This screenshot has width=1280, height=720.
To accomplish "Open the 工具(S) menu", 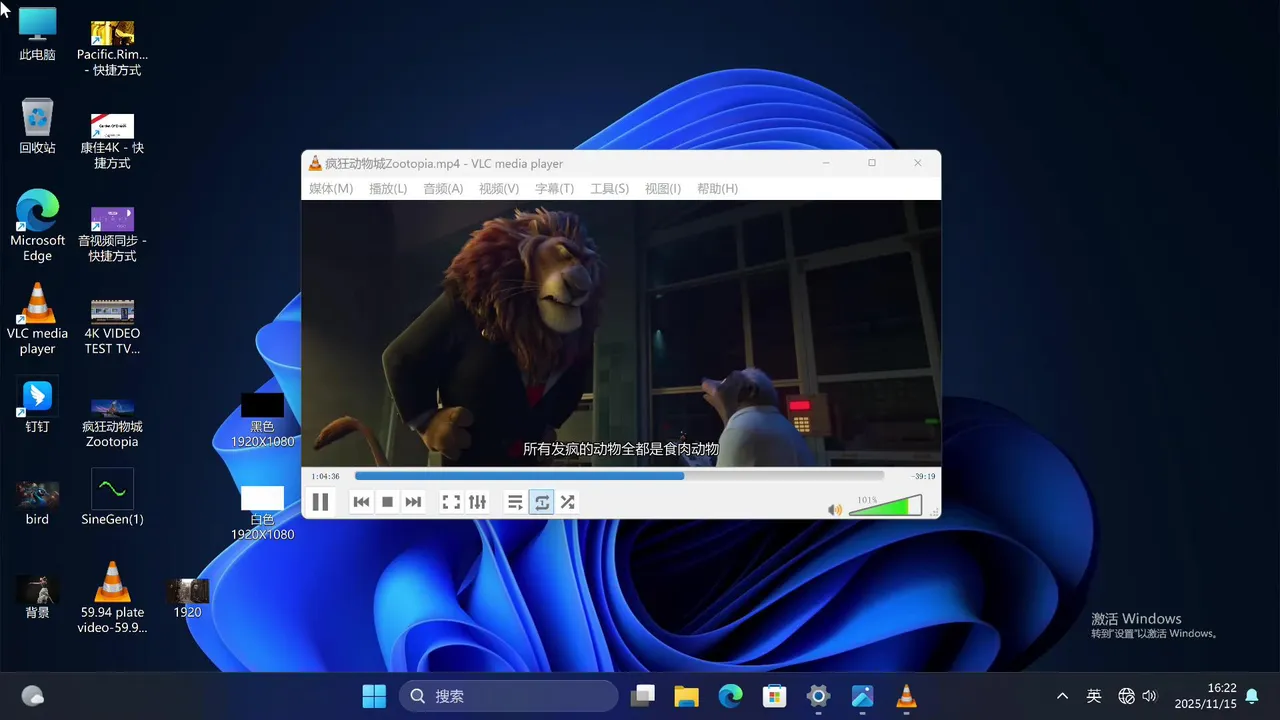I will (x=609, y=189).
